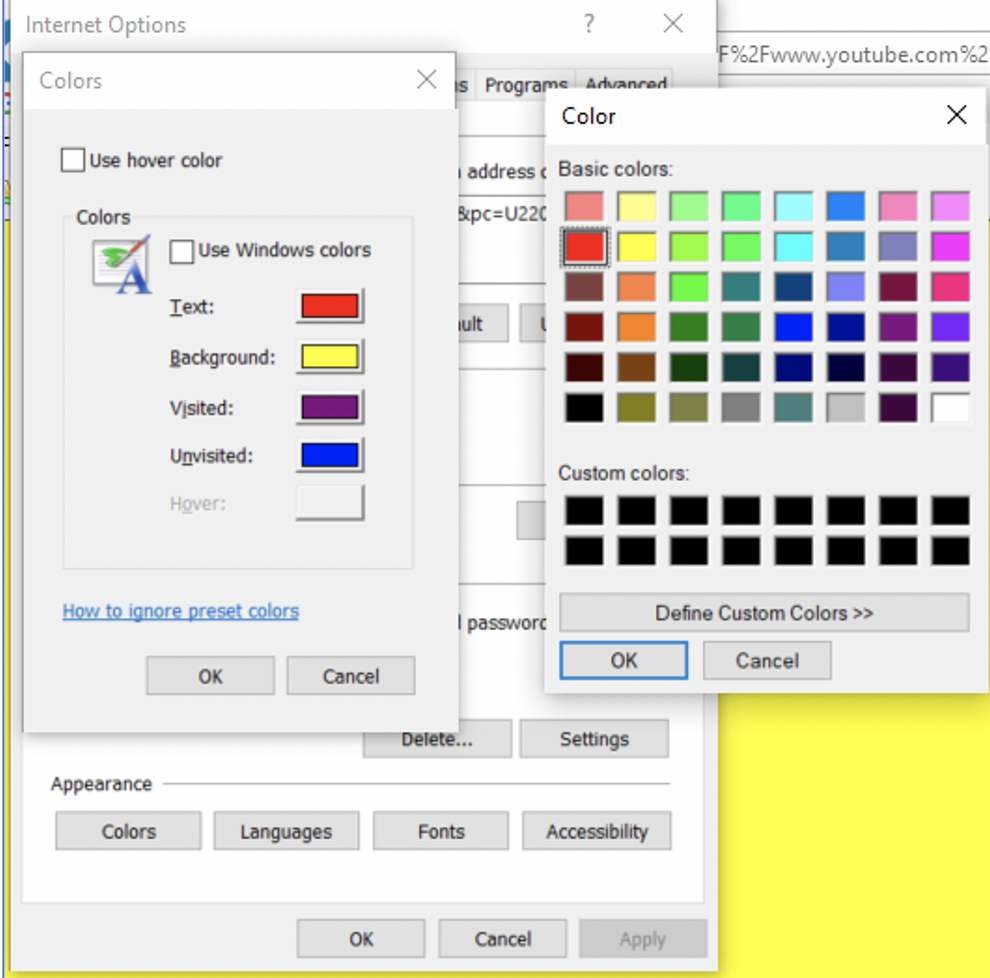Switch to the Programs tab
Viewport: 990px width, 978px height.
click(x=526, y=85)
